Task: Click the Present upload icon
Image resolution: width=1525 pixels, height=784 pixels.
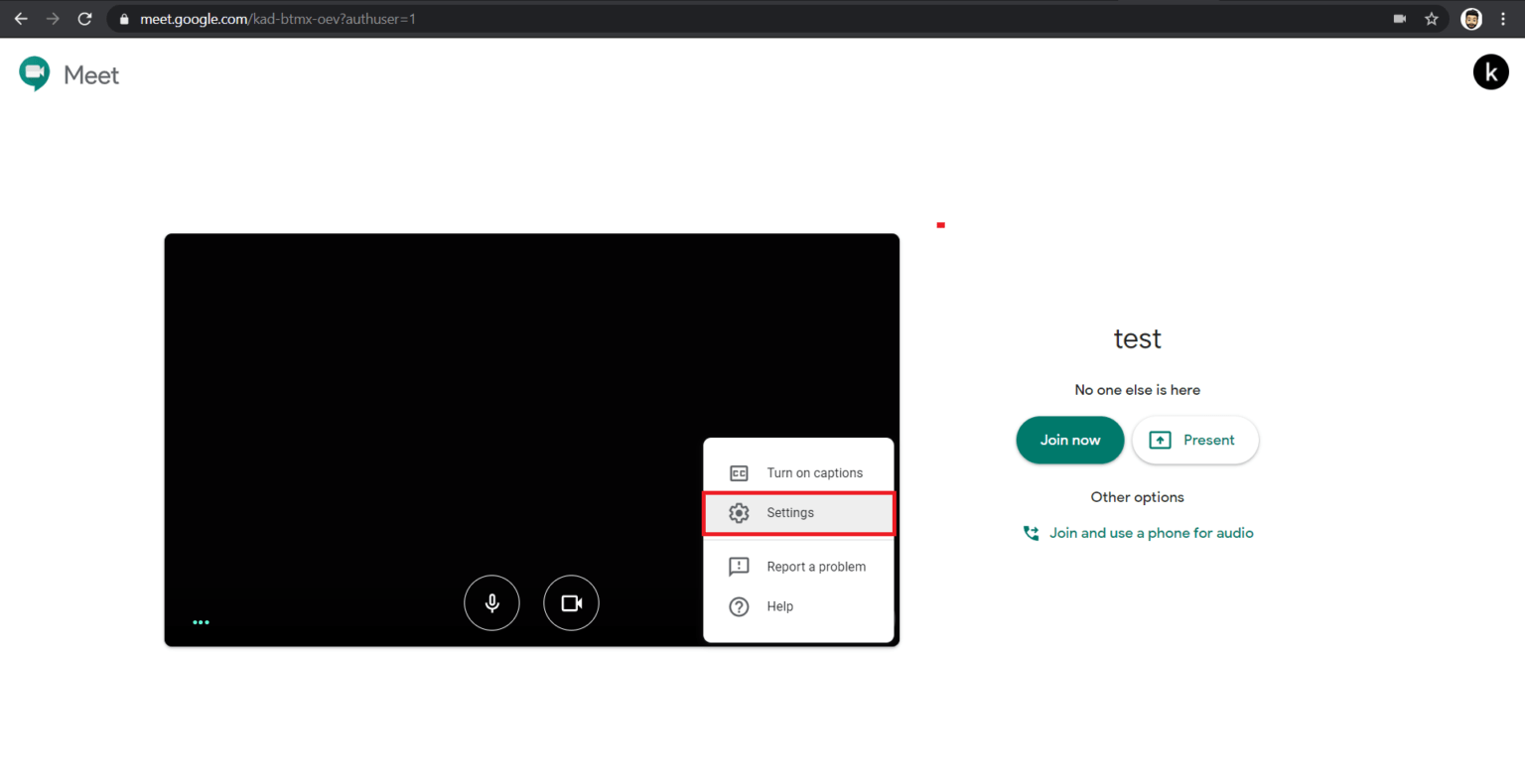Action: (x=1159, y=440)
